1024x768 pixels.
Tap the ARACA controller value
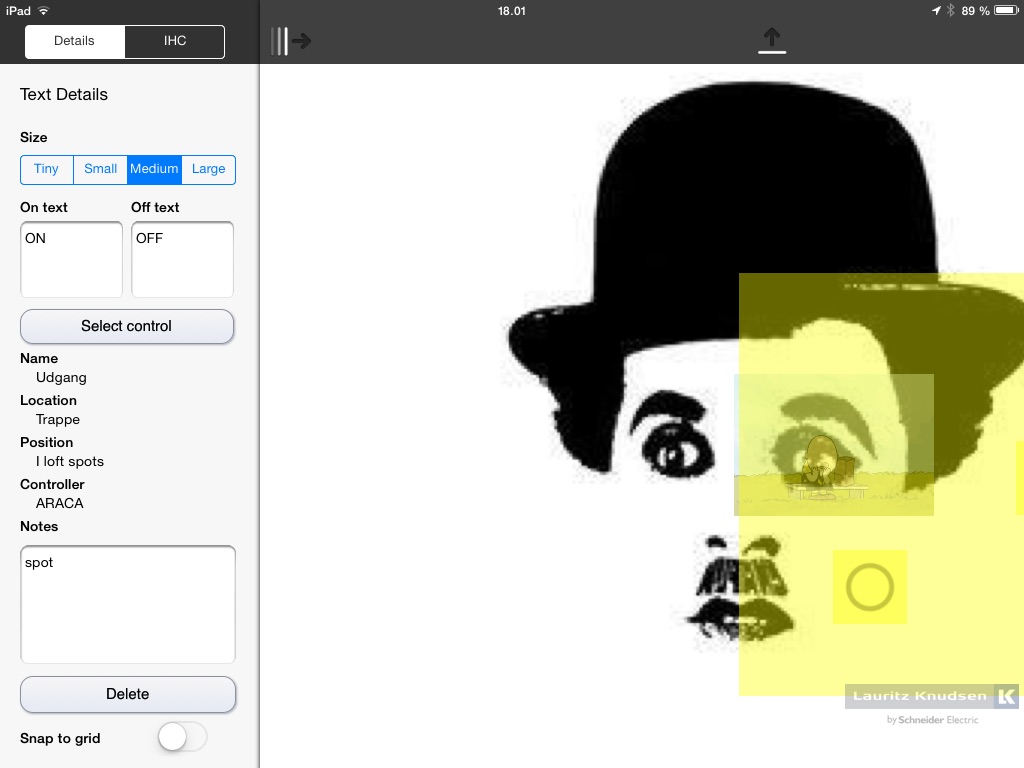pyautogui.click(x=60, y=503)
